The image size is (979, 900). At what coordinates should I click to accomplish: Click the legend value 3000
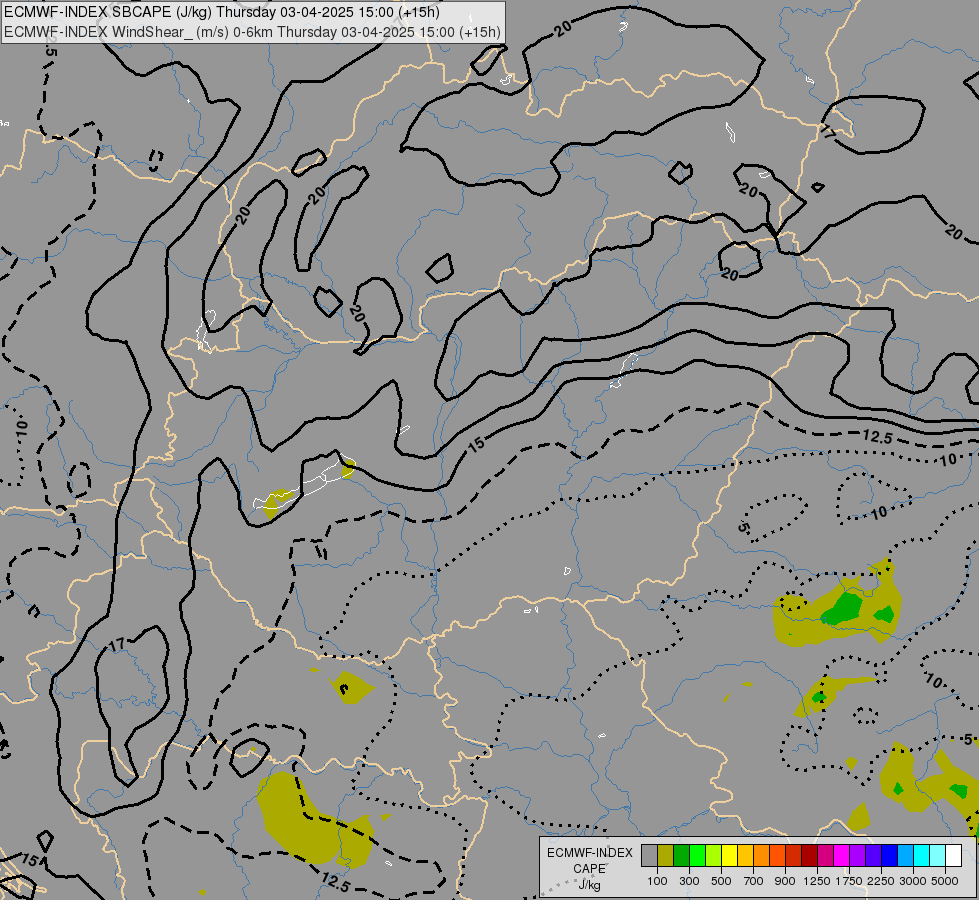[913, 881]
